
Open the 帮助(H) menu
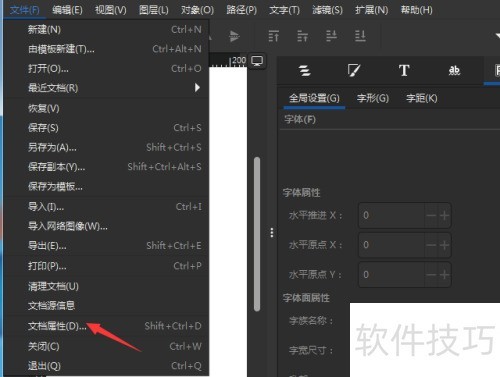click(416, 10)
